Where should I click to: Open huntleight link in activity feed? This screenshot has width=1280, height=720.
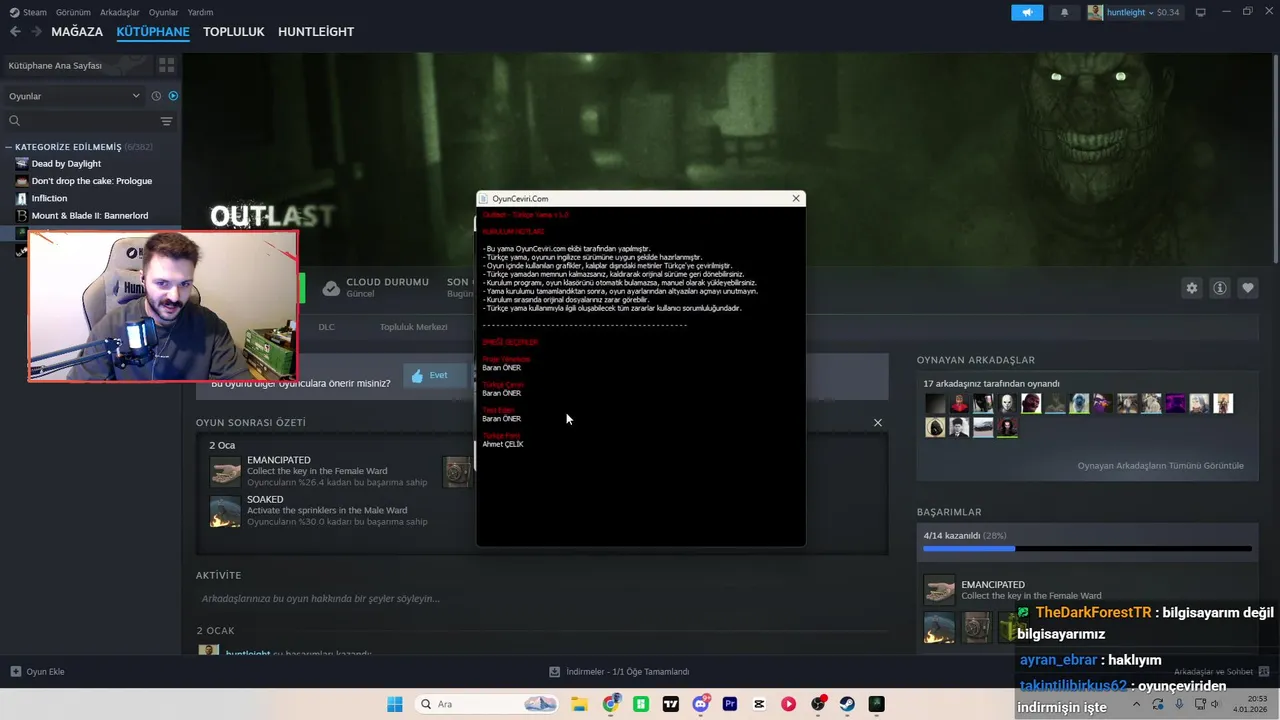click(x=248, y=654)
